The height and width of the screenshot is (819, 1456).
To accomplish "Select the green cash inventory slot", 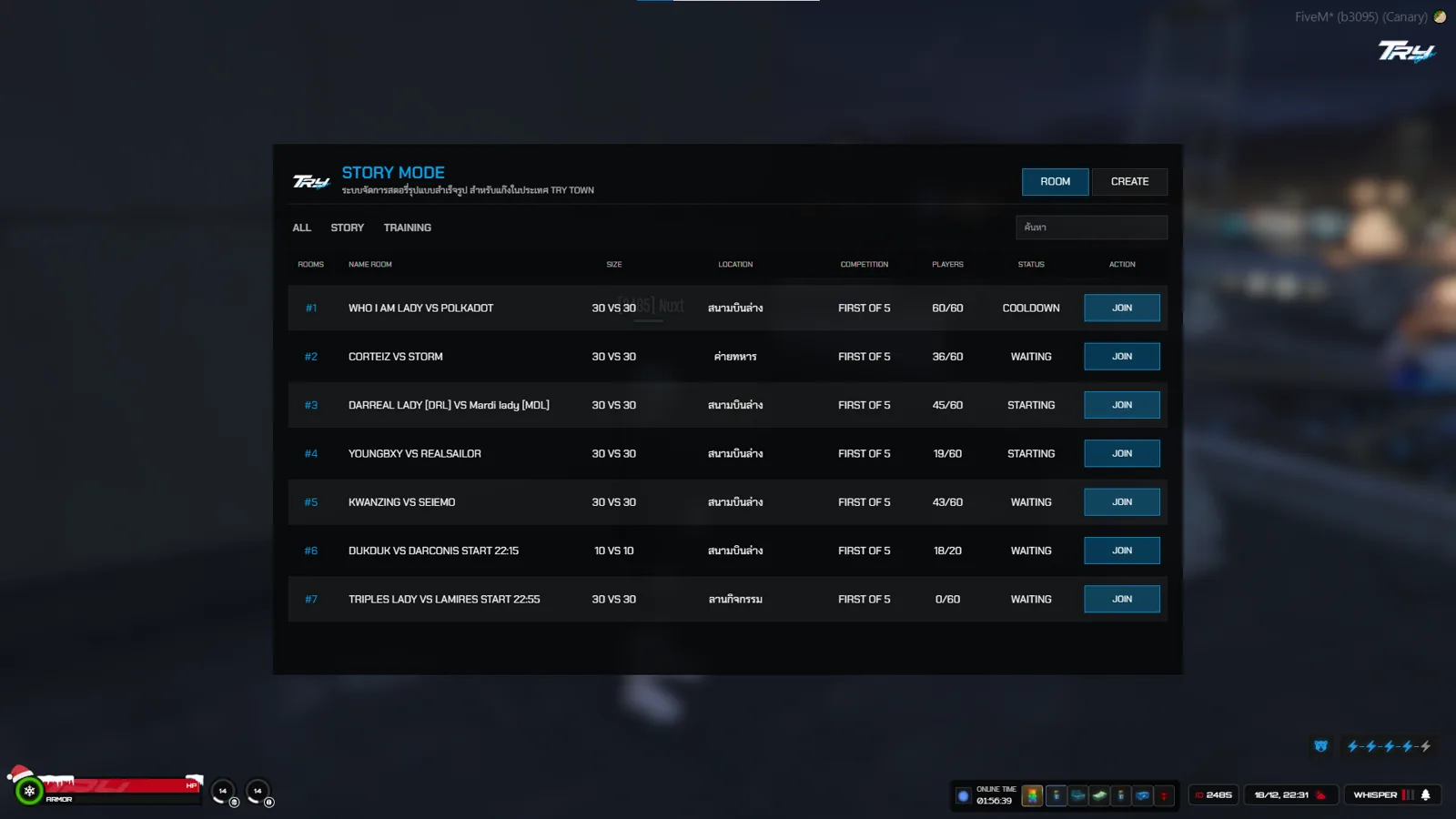I will coord(1099,795).
